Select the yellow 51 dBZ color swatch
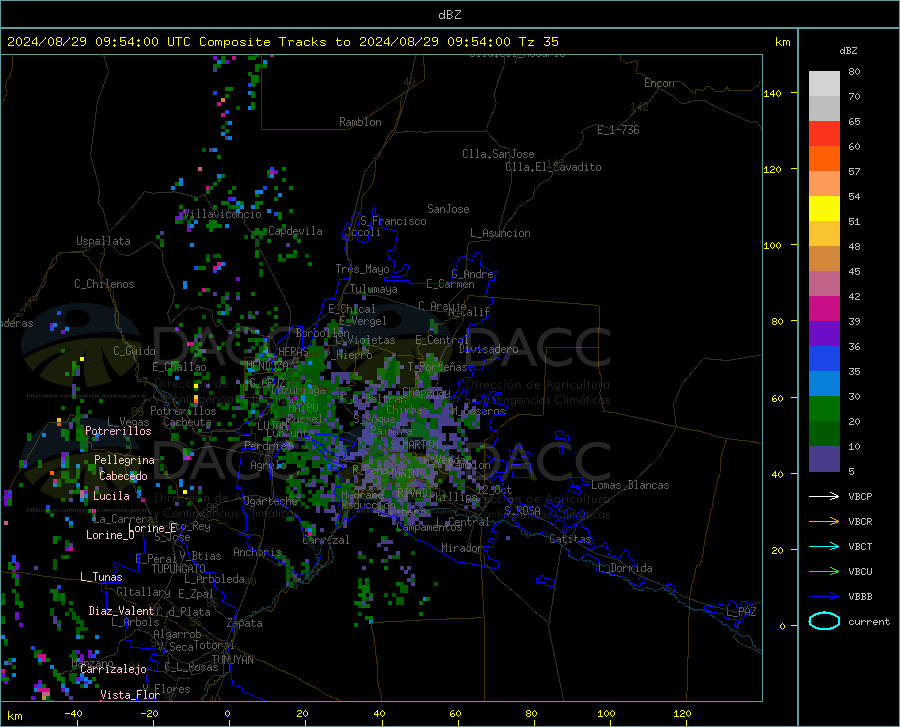 [x=824, y=209]
